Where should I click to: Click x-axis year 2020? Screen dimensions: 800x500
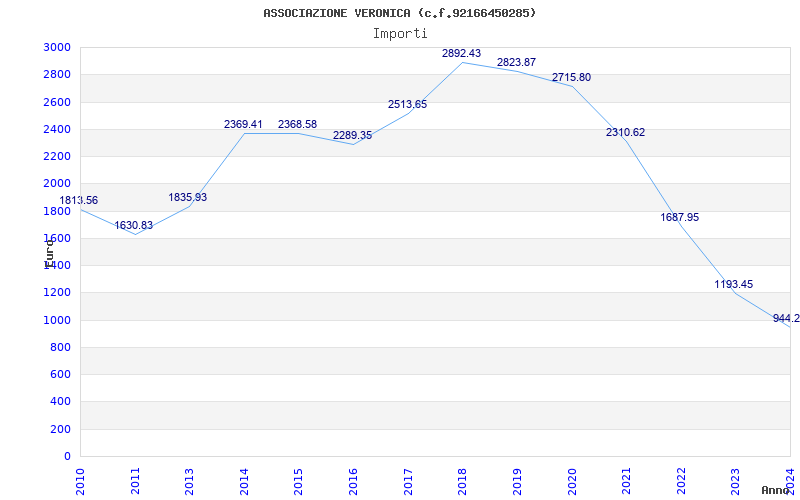click(572, 482)
